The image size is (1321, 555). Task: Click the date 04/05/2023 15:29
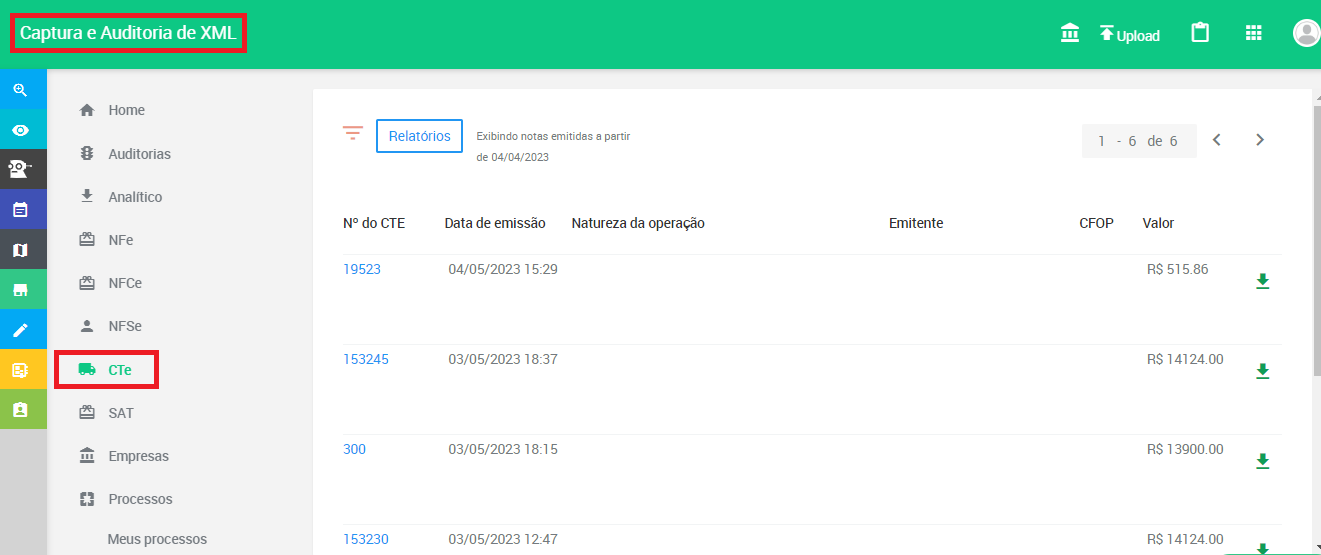point(503,269)
